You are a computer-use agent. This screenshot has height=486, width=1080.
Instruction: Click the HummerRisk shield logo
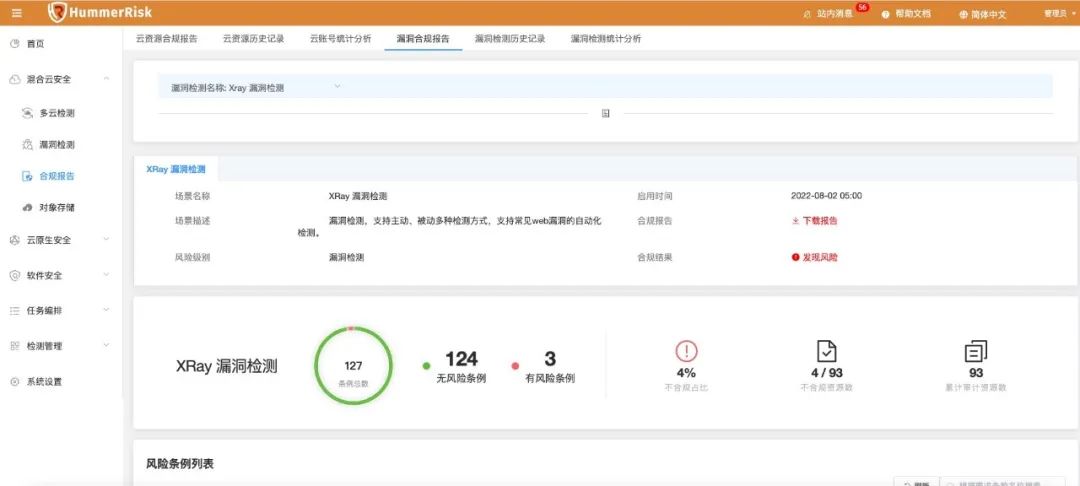click(x=57, y=12)
